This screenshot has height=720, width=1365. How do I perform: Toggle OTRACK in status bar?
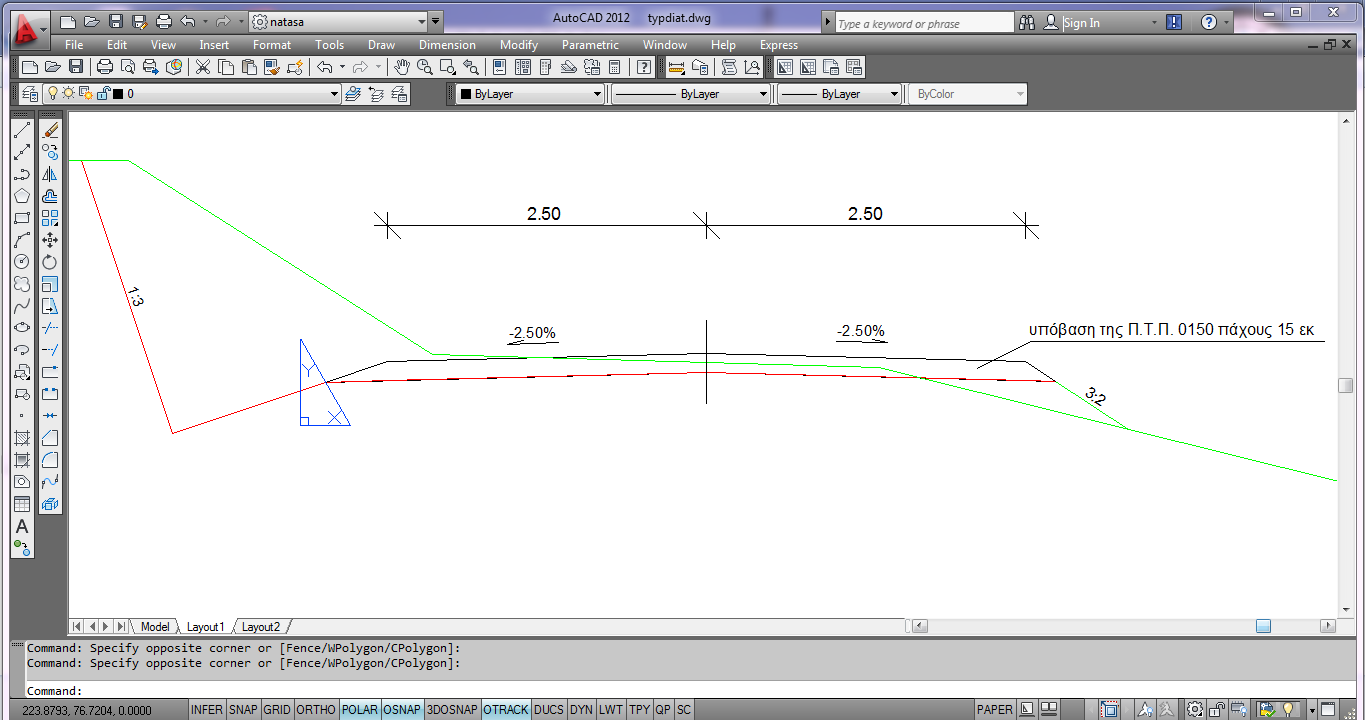pos(506,710)
